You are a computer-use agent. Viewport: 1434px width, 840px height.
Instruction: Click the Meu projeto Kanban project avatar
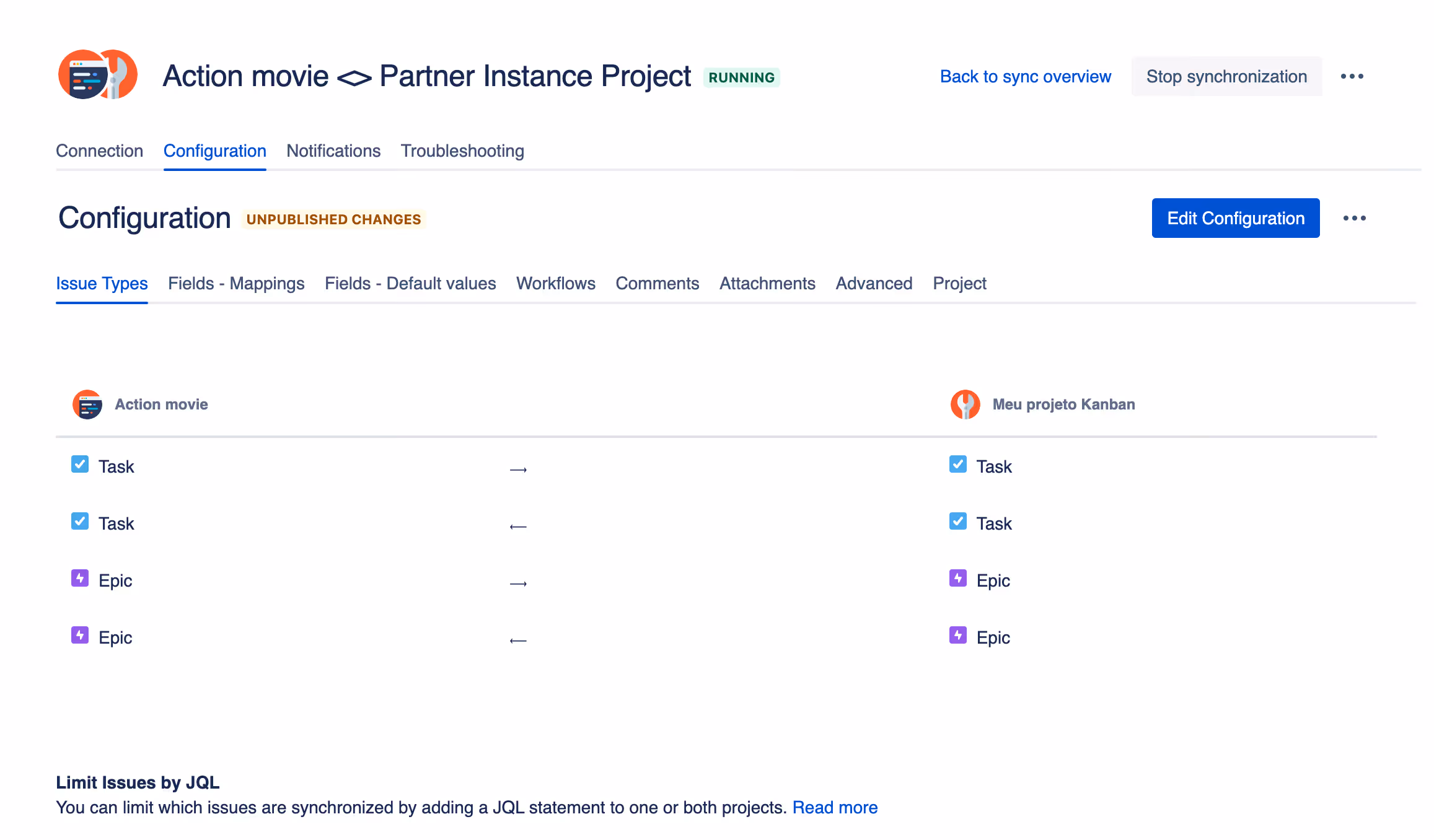point(965,405)
